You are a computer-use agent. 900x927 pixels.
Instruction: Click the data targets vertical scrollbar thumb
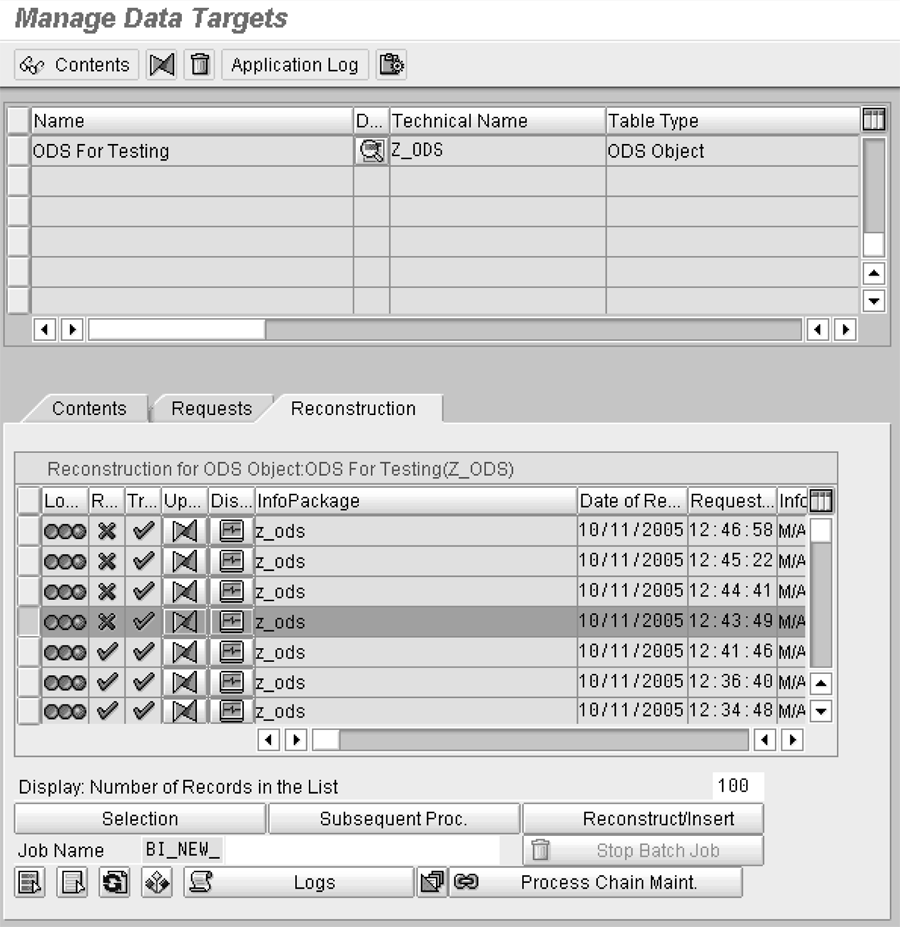pyautogui.click(x=873, y=245)
